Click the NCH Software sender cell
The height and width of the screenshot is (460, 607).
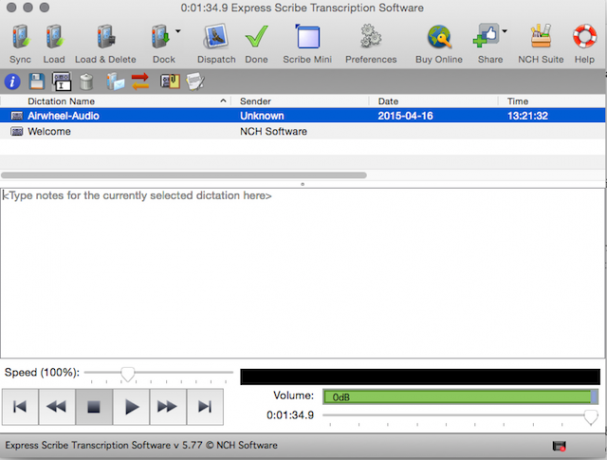coord(274,132)
